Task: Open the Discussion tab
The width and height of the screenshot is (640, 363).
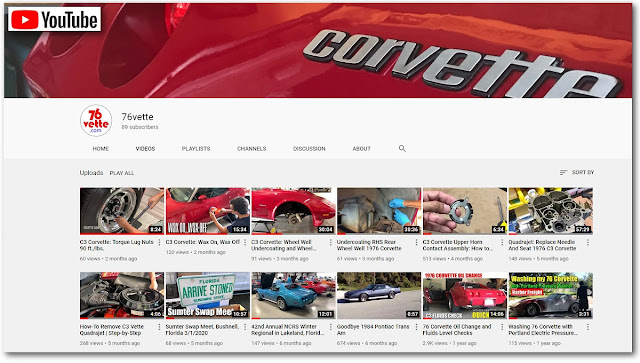Action: [x=309, y=149]
